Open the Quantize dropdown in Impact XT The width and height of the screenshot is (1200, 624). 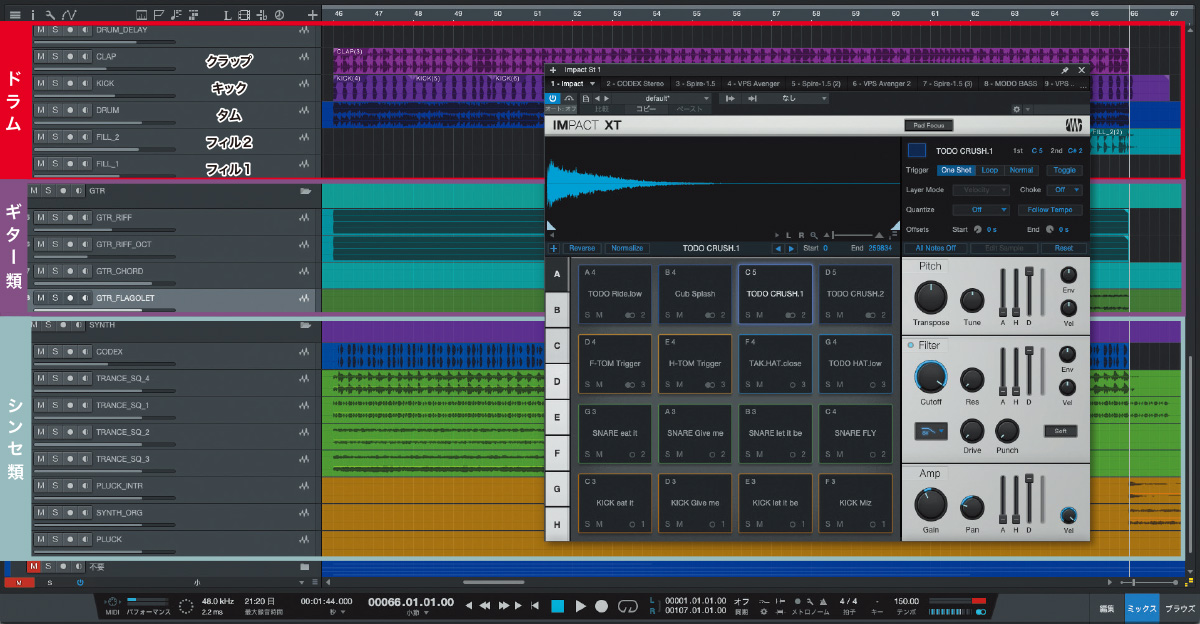[981, 210]
